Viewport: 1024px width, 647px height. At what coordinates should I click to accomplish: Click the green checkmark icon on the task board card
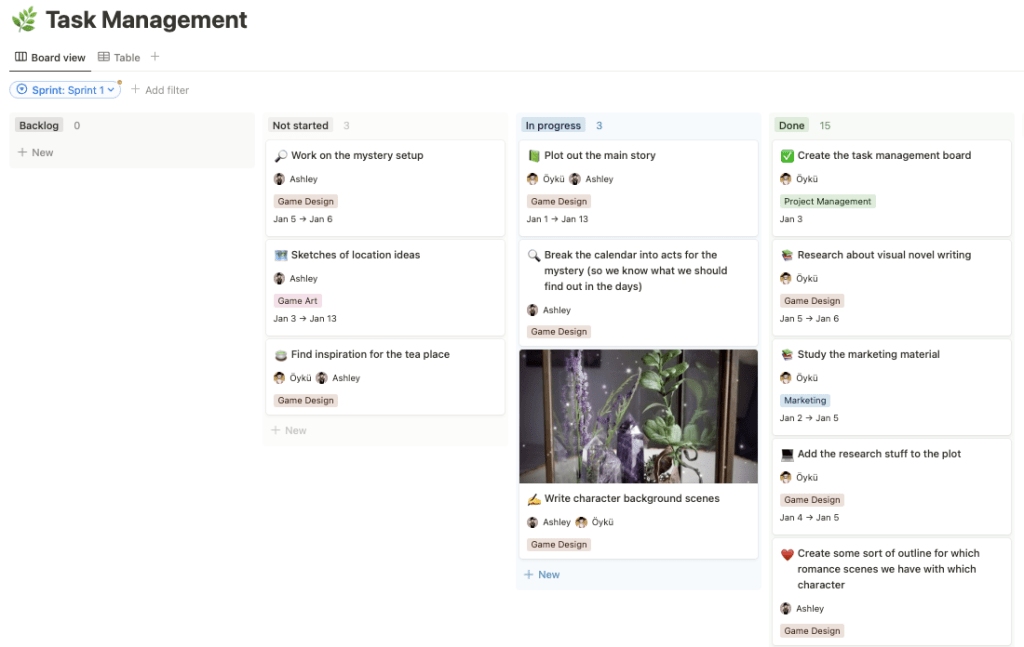click(789, 155)
